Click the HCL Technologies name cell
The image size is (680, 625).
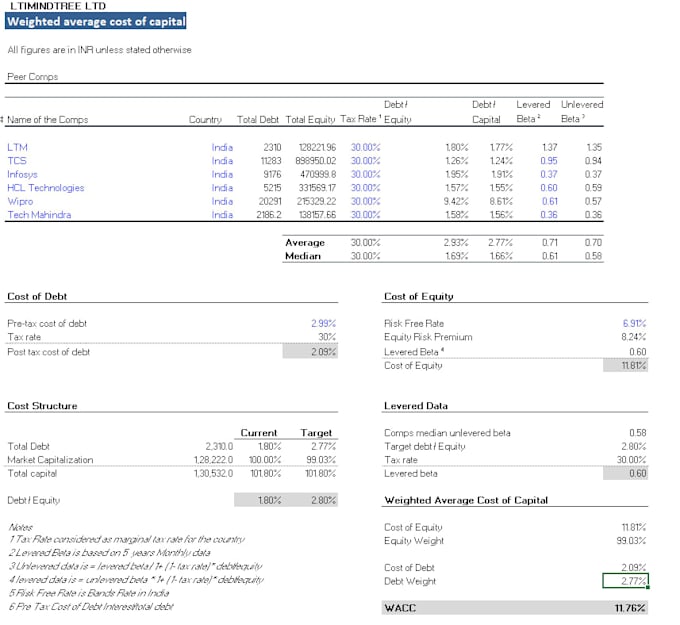(x=46, y=188)
